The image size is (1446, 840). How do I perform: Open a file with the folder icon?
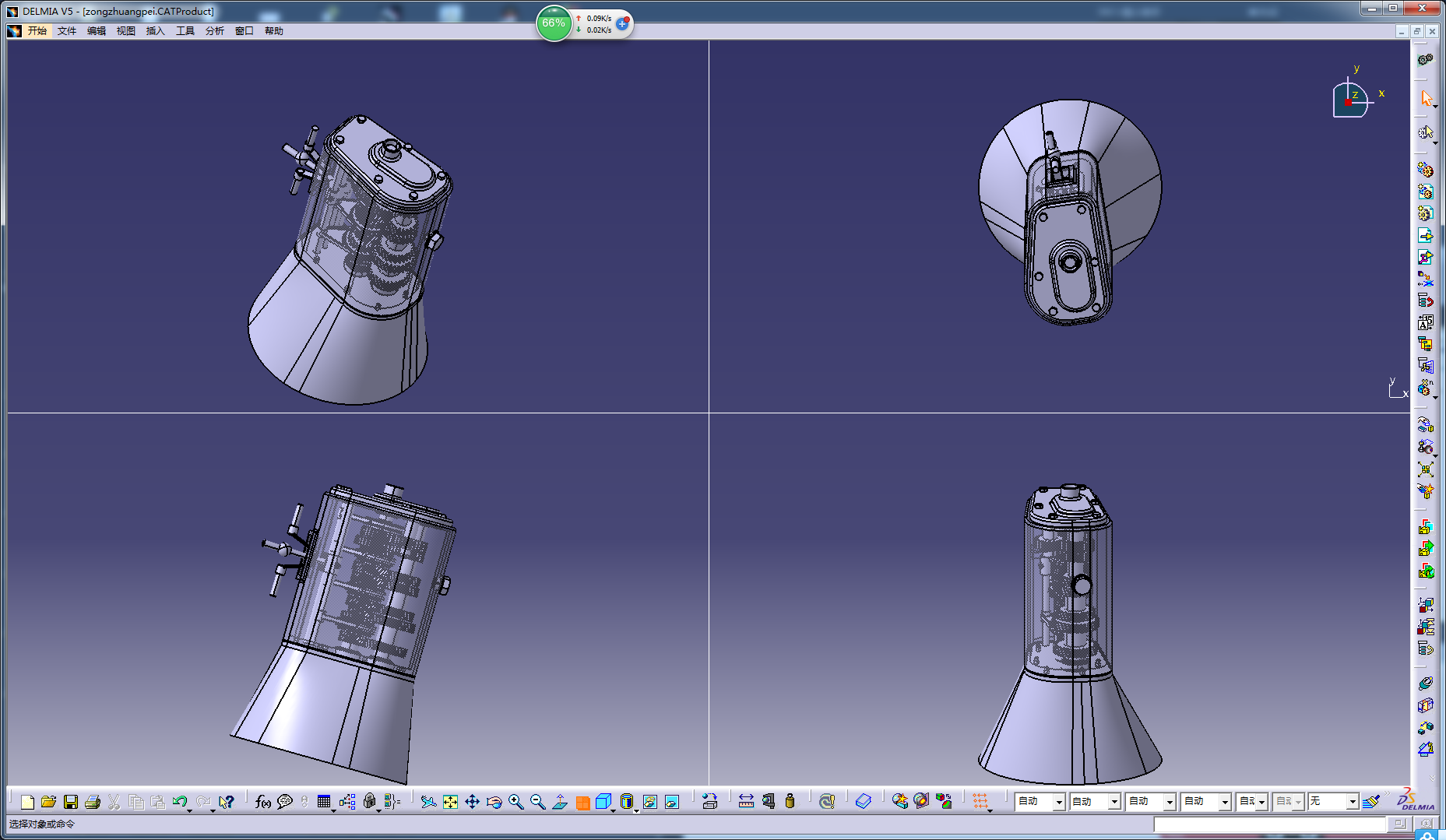click(x=48, y=802)
